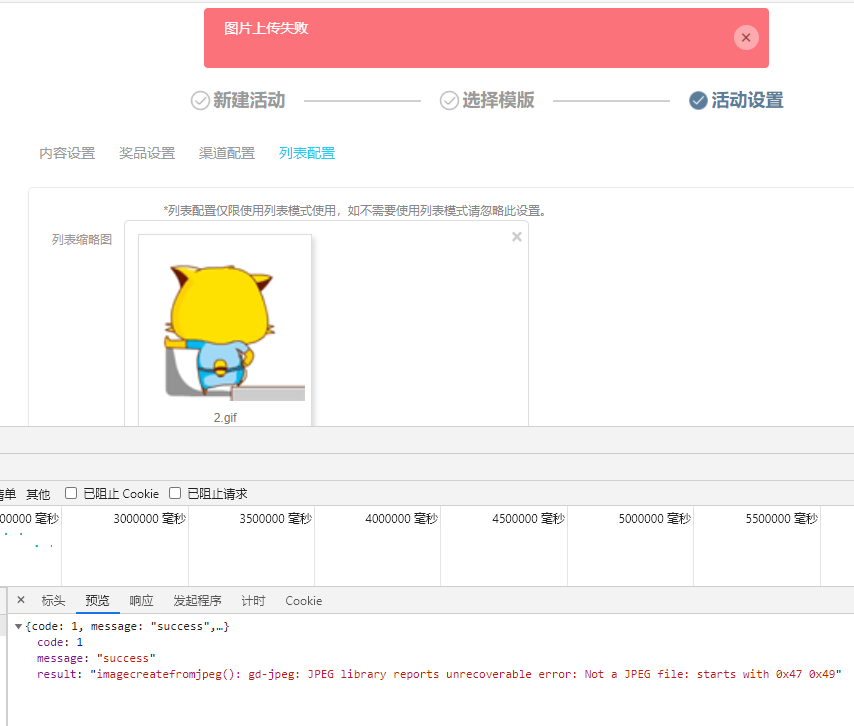Open the 内容设置 tab
This screenshot has width=854, height=726.
[67, 153]
